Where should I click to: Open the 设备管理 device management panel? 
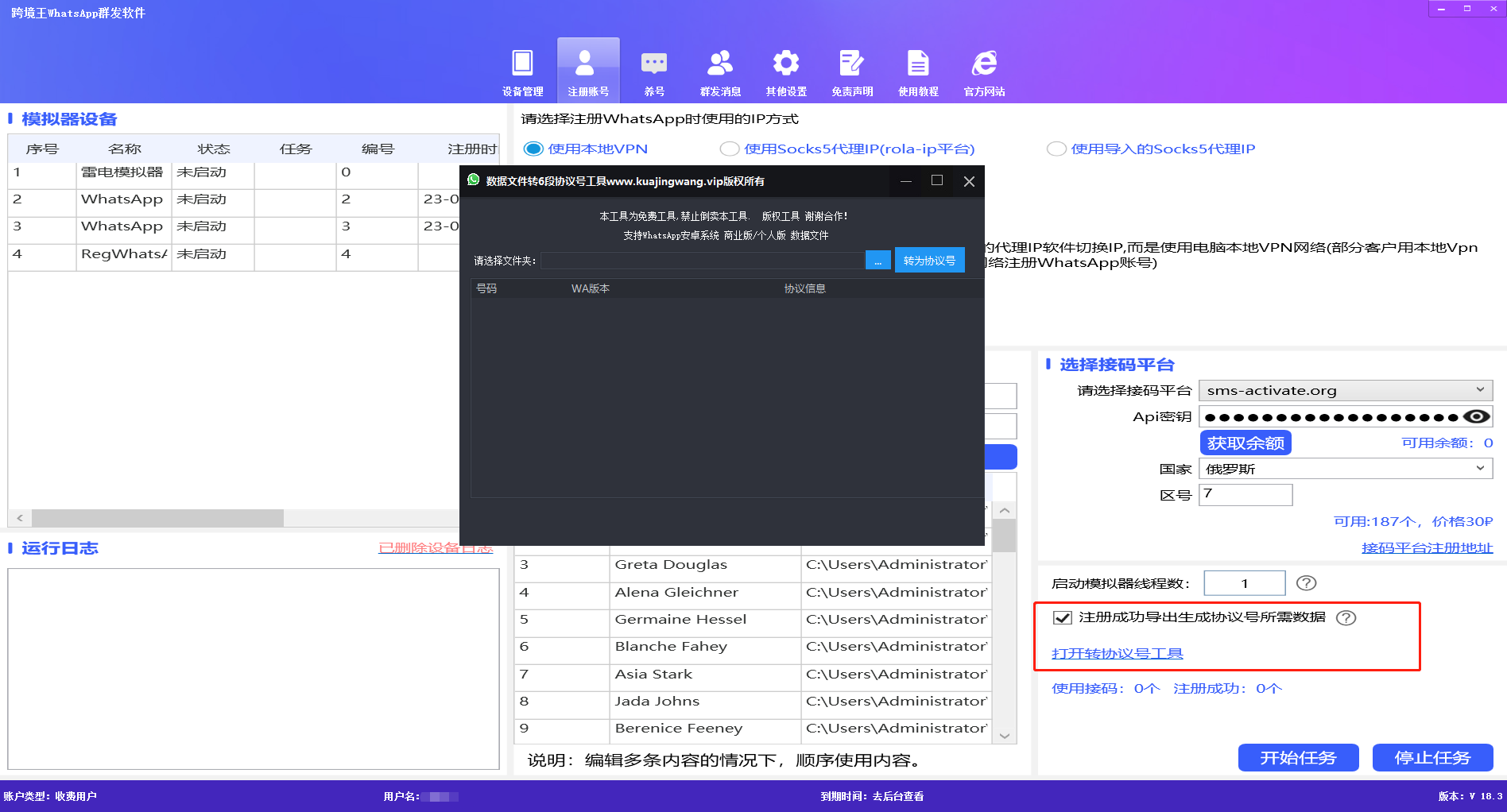522,70
